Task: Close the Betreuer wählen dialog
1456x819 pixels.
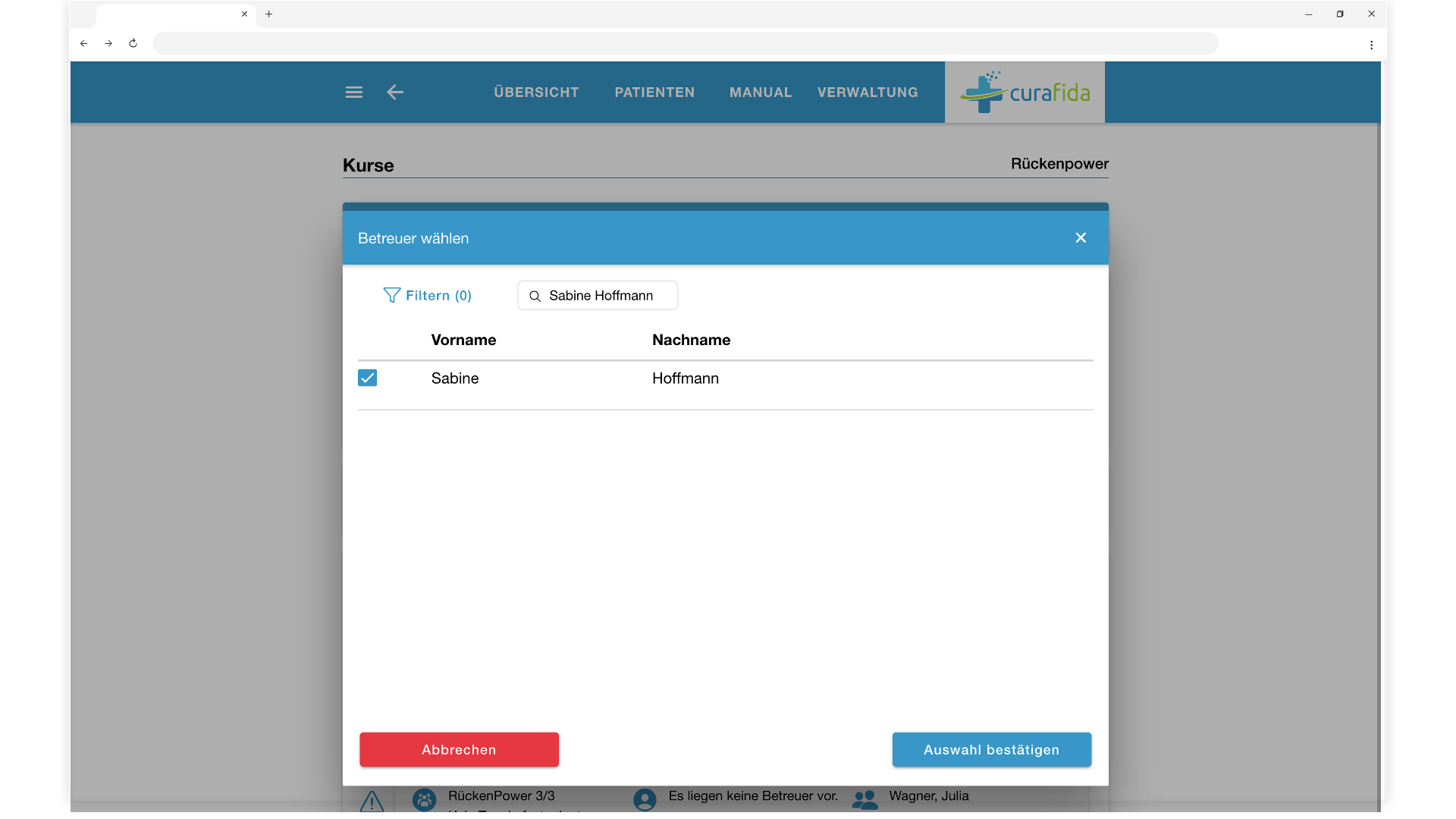Action: pyautogui.click(x=1081, y=238)
